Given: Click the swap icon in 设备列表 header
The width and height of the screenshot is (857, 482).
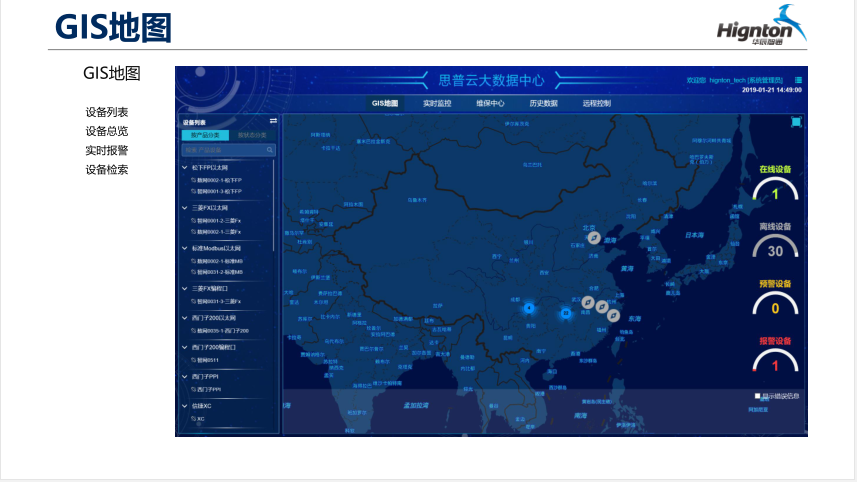Looking at the screenshot, I should click(x=273, y=121).
